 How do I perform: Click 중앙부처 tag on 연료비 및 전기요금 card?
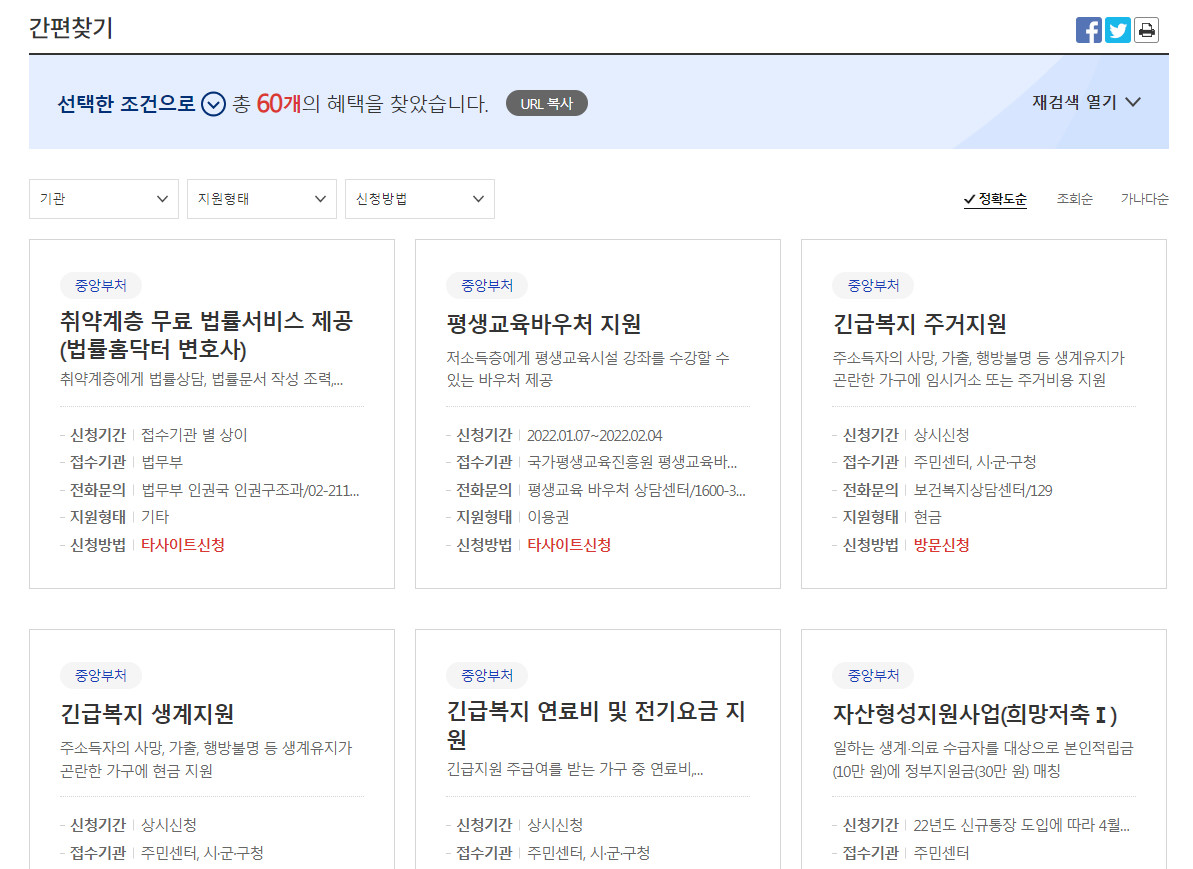[x=487, y=675]
